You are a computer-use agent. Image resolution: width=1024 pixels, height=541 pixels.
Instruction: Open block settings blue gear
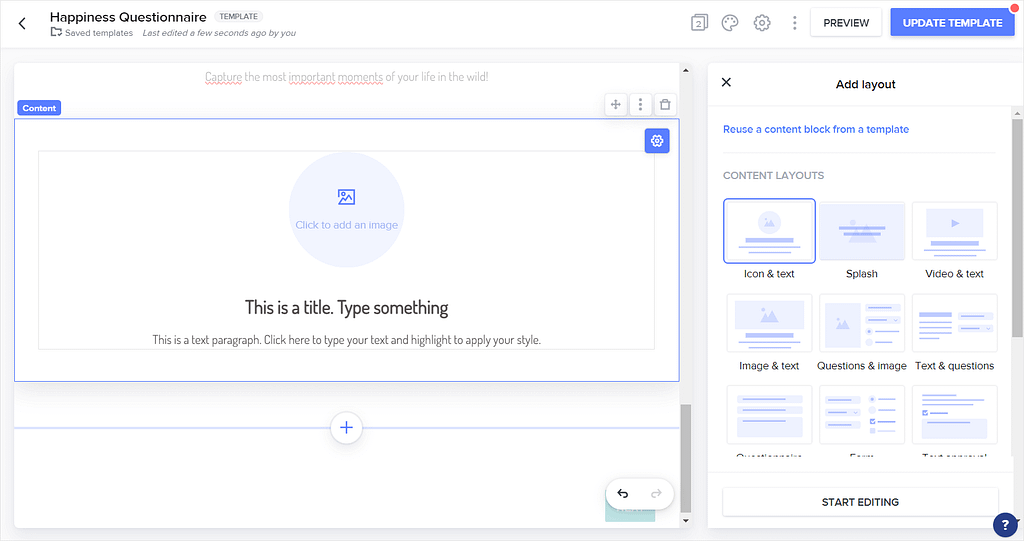(x=657, y=140)
